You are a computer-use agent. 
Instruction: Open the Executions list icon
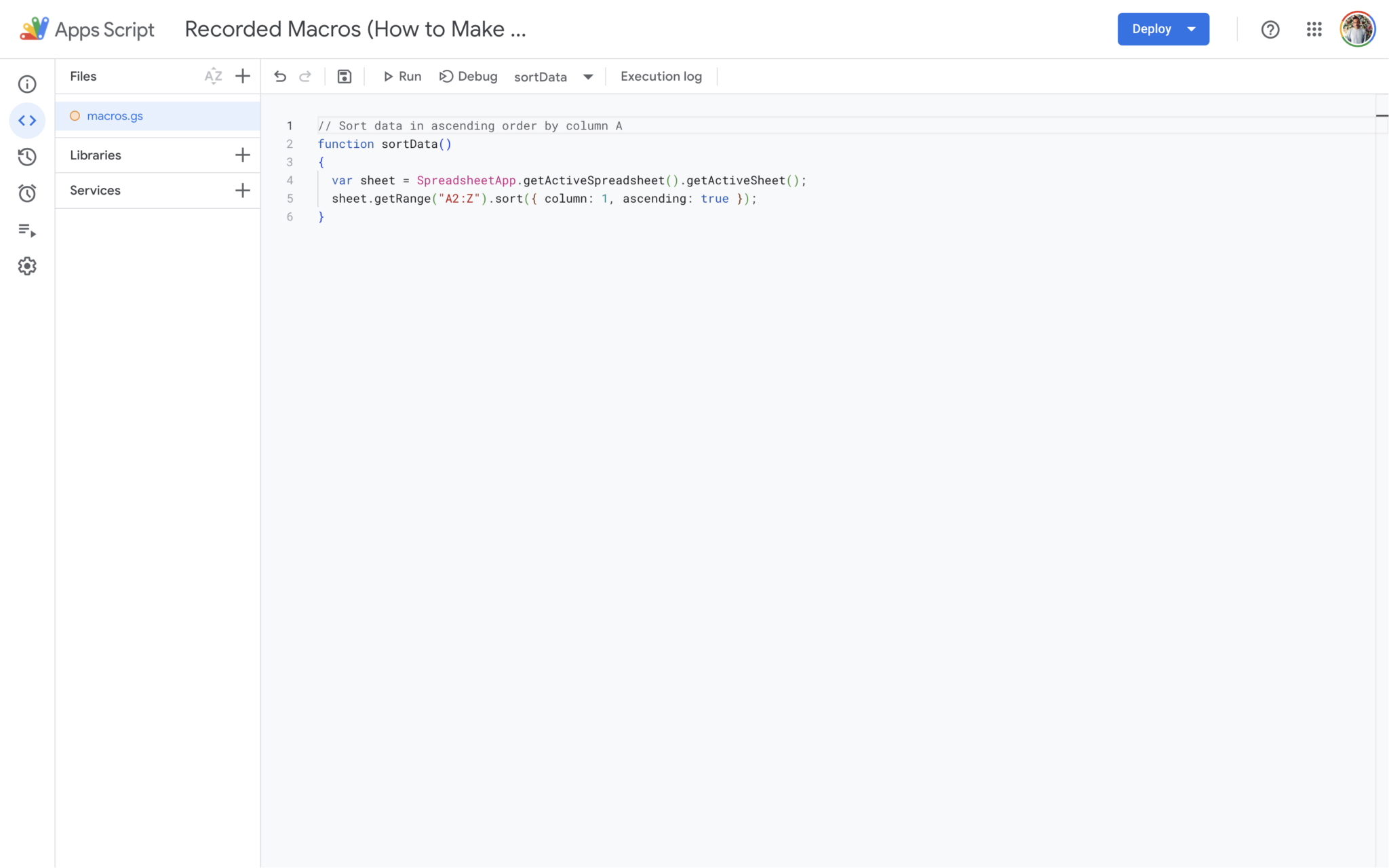click(x=27, y=230)
